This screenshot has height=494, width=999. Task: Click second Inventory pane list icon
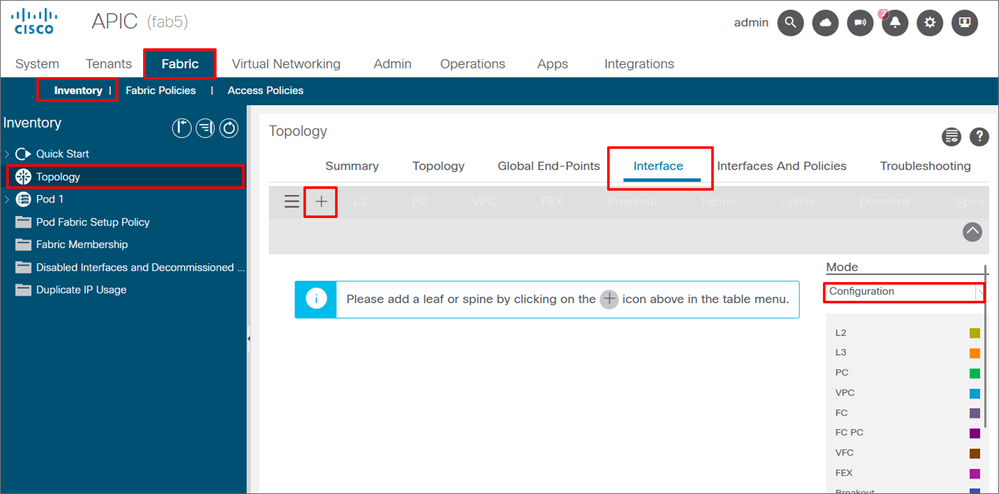[x=205, y=129]
